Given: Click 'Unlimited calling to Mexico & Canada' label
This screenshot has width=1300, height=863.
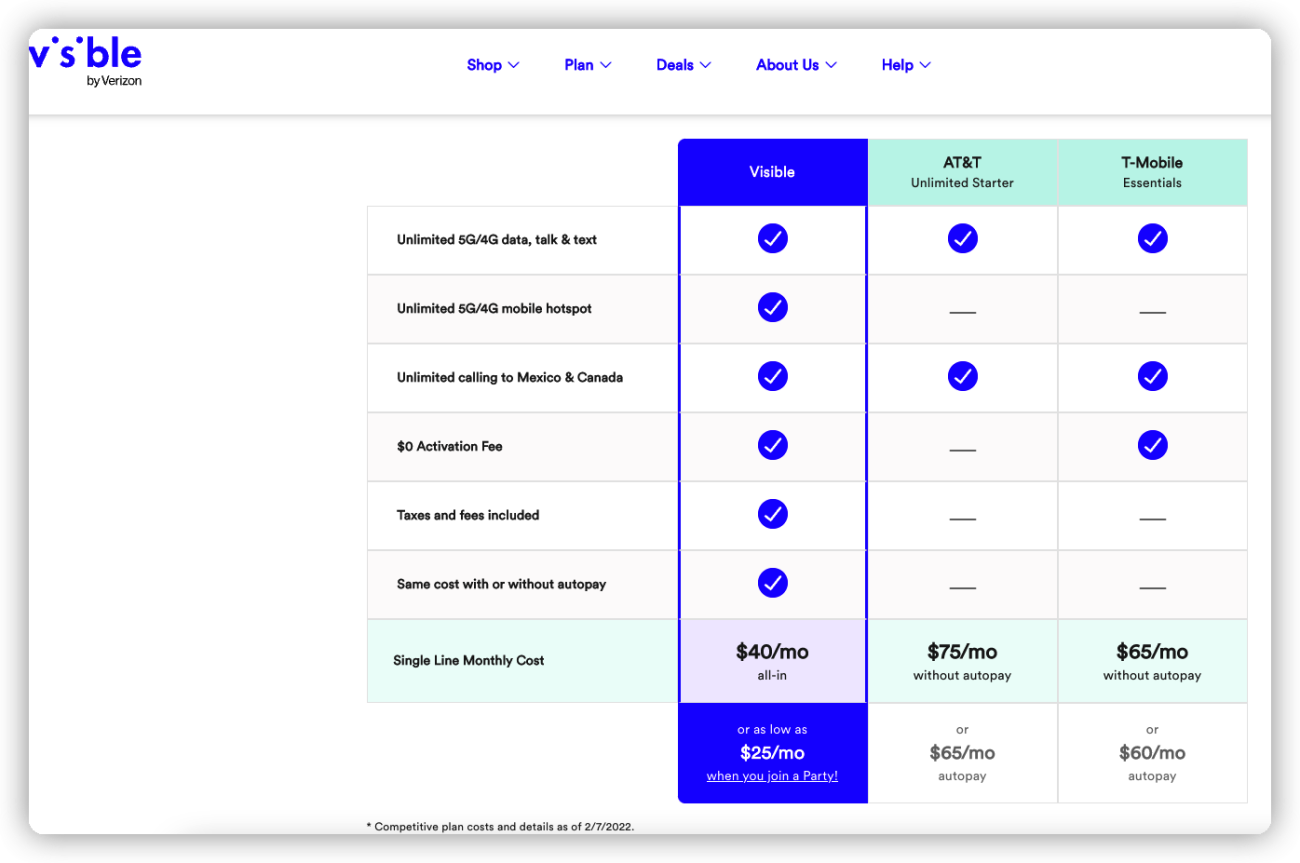Looking at the screenshot, I should [510, 378].
